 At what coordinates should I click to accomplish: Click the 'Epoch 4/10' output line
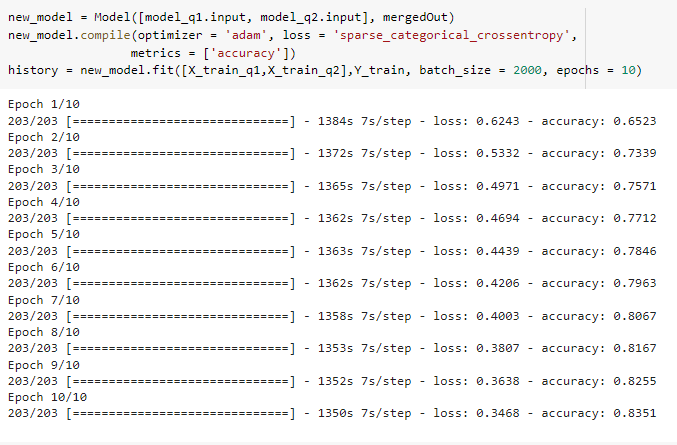pos(44,202)
